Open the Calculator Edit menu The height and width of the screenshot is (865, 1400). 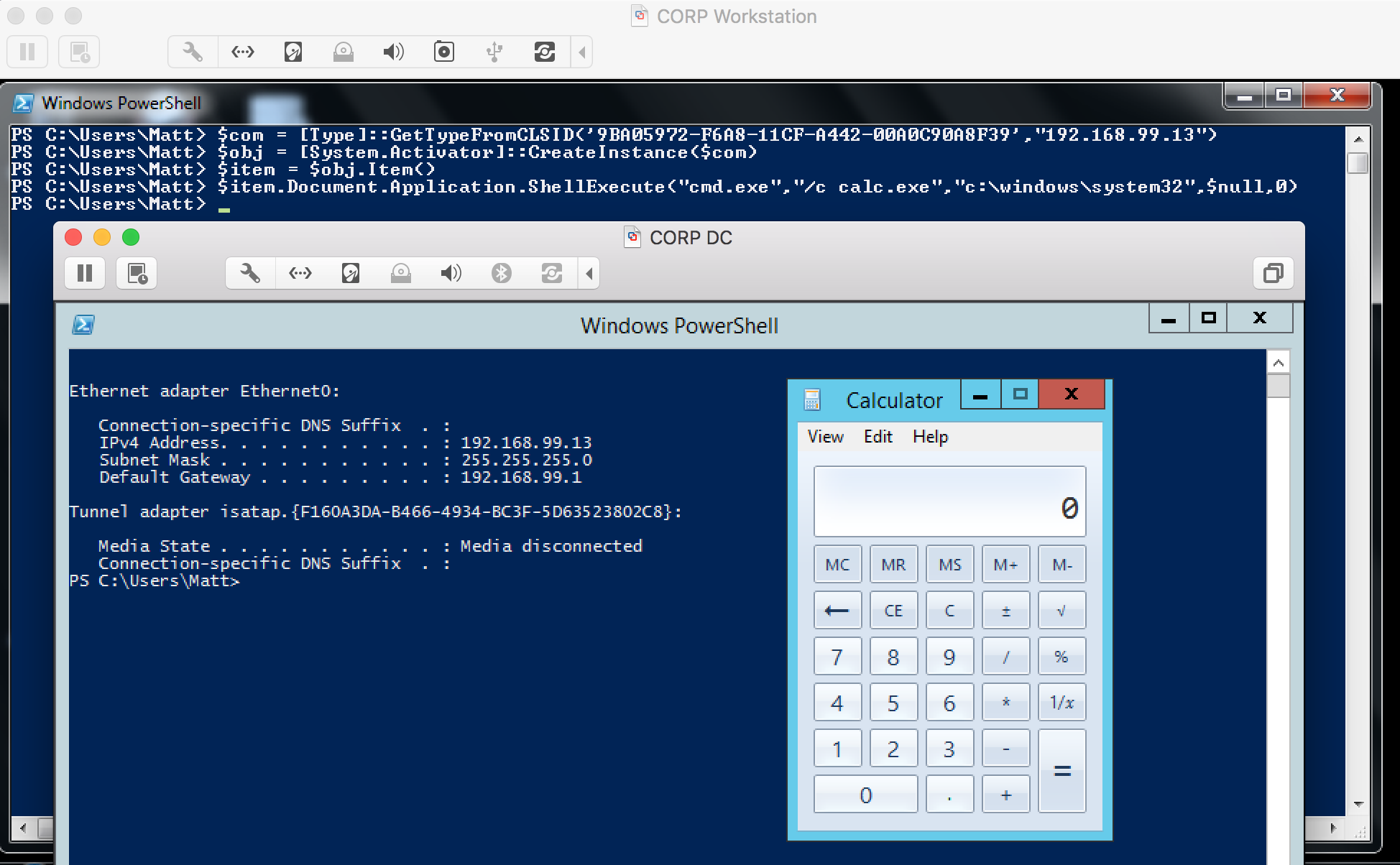(878, 437)
